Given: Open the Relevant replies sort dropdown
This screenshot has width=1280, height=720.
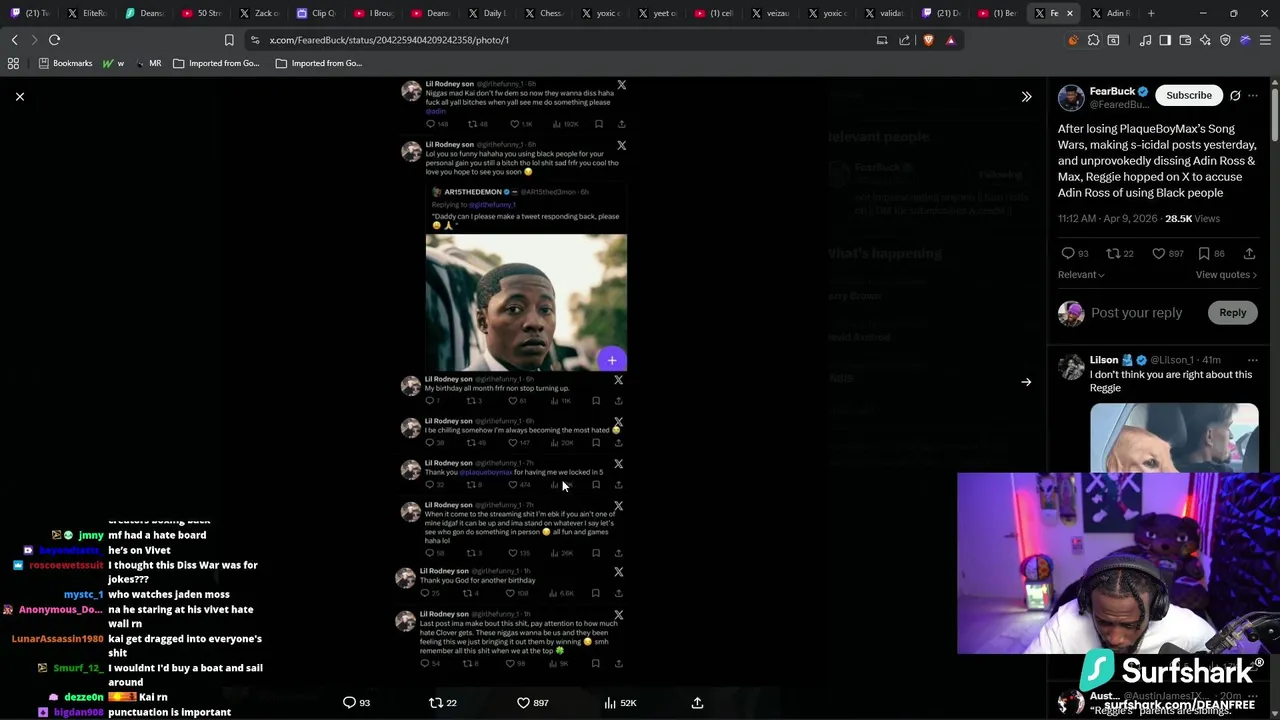Looking at the screenshot, I should (1081, 275).
